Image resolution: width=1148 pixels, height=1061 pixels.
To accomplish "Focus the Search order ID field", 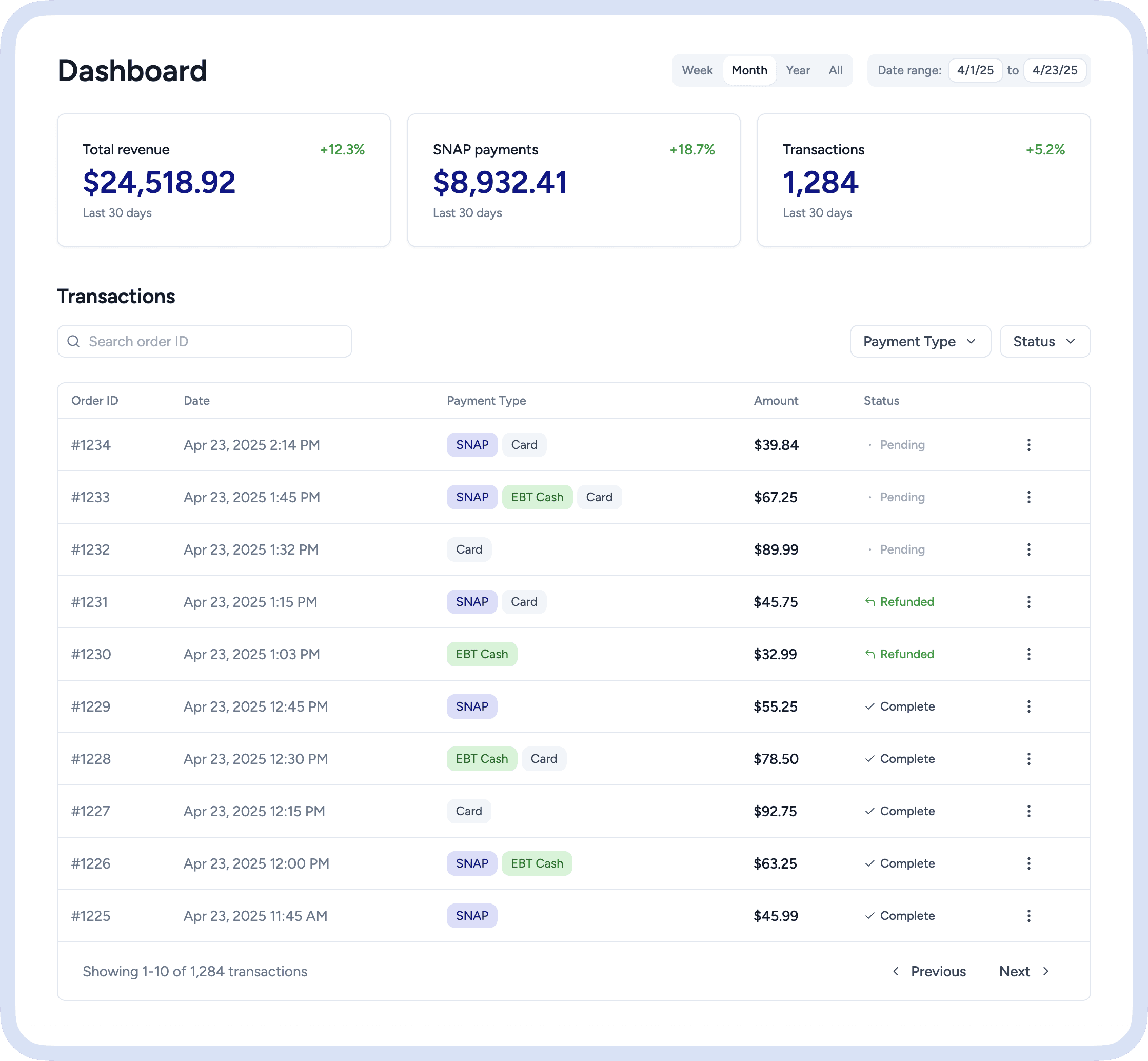I will 204,342.
